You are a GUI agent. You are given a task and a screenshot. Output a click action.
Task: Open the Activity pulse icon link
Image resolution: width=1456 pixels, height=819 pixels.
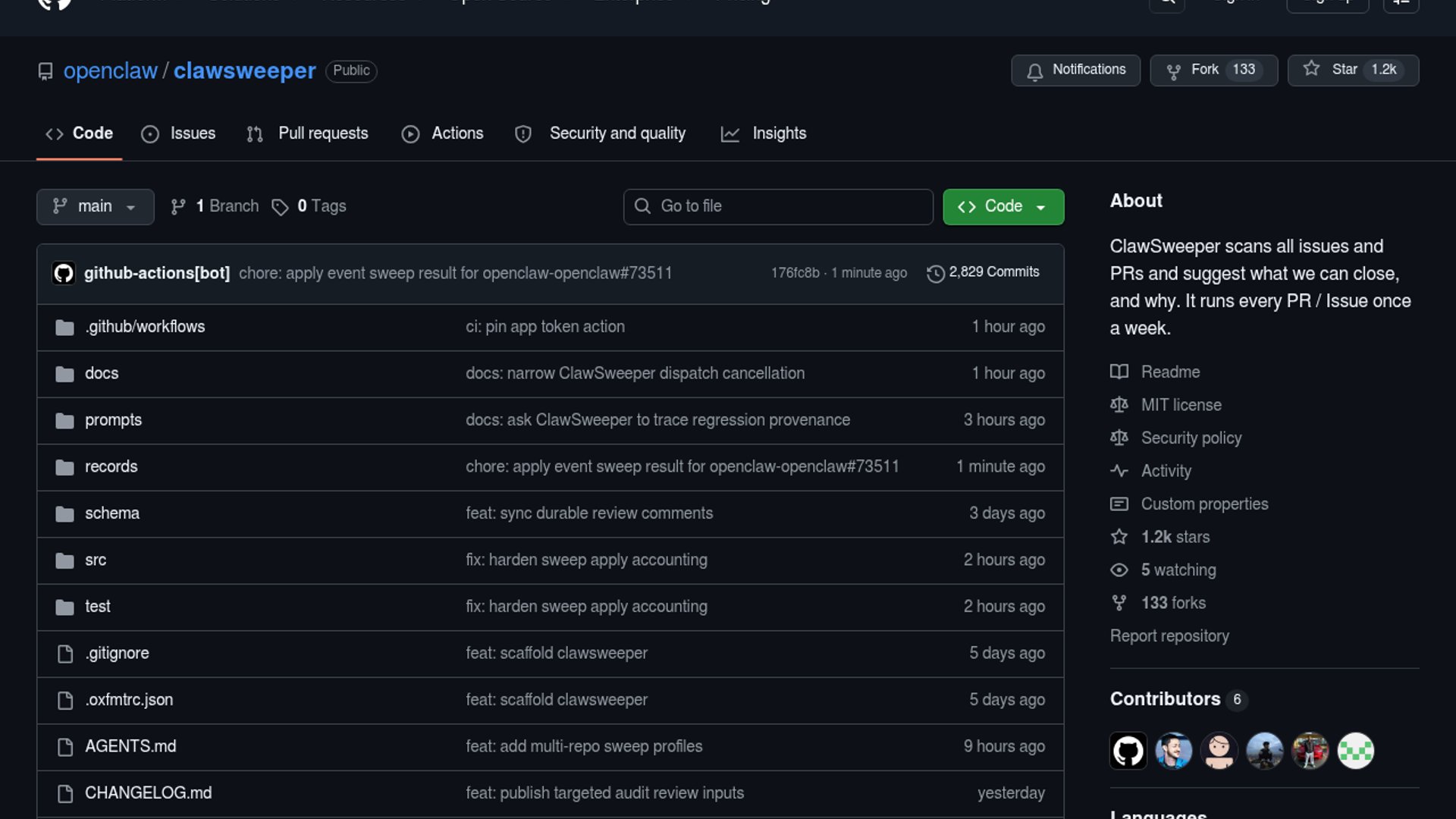click(1119, 471)
